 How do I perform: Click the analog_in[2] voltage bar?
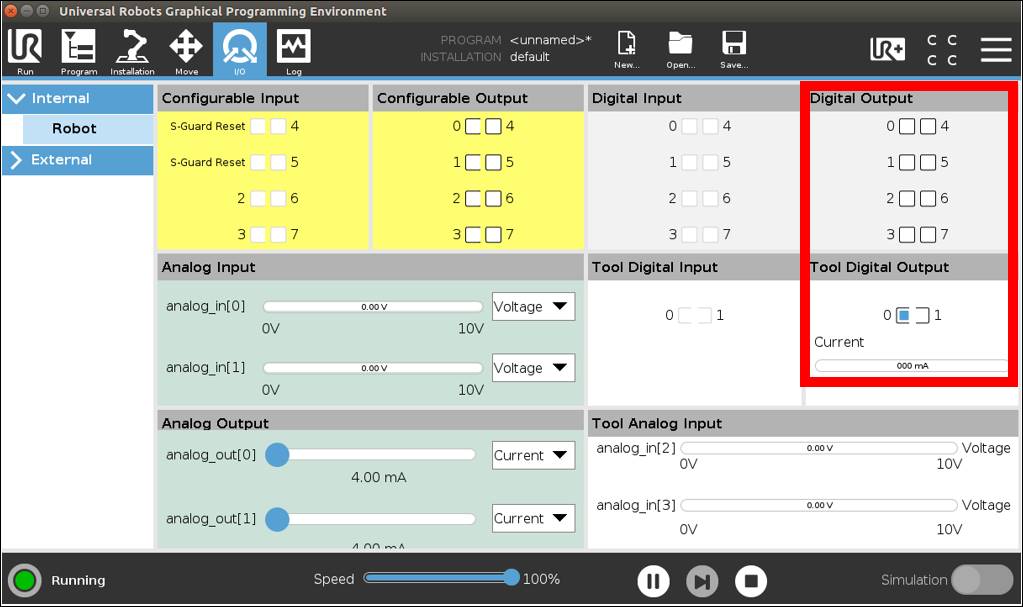pos(819,448)
